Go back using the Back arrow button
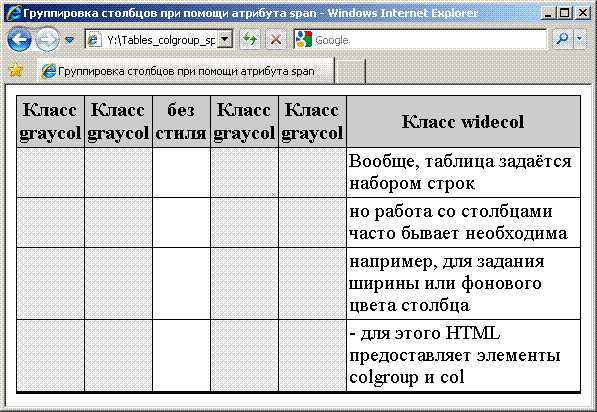Viewport: 597px width, 412px height. 19,39
